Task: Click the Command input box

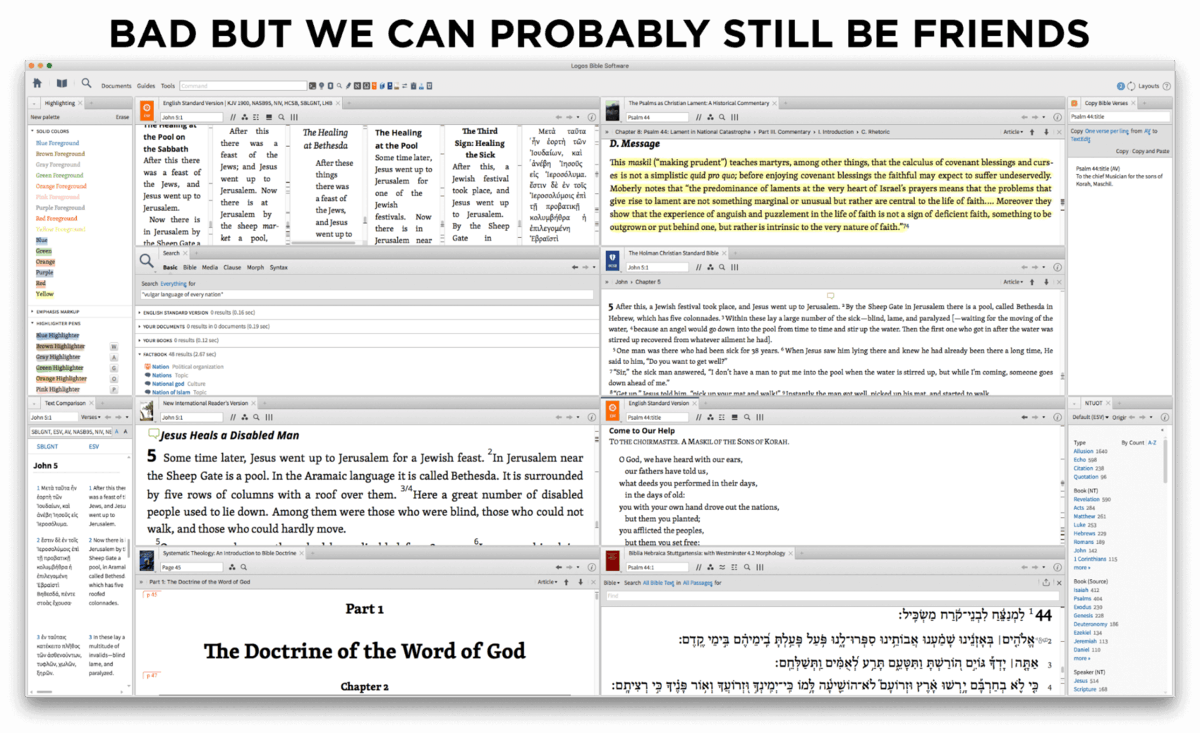Action: tap(242, 86)
